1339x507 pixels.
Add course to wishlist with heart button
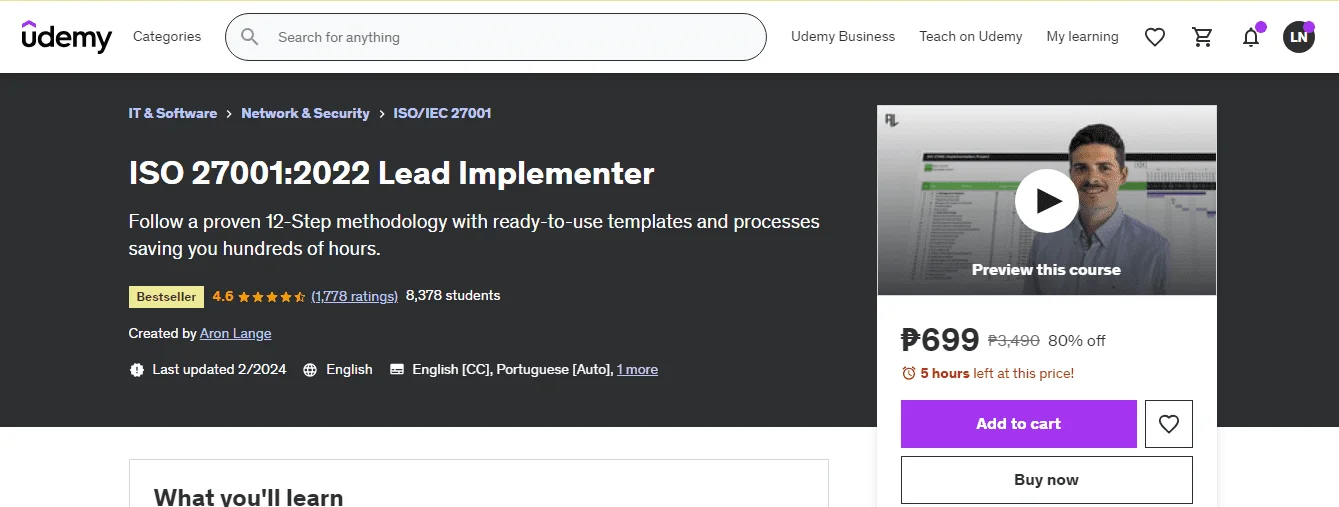[1169, 424]
